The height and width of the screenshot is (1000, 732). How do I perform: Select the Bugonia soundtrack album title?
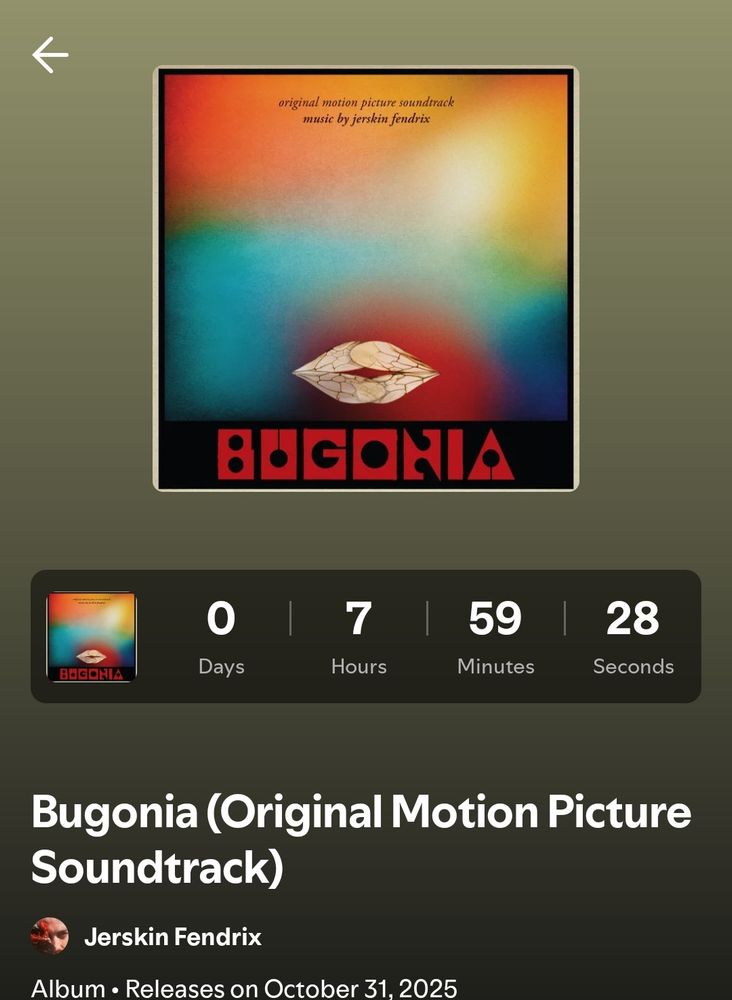point(361,839)
